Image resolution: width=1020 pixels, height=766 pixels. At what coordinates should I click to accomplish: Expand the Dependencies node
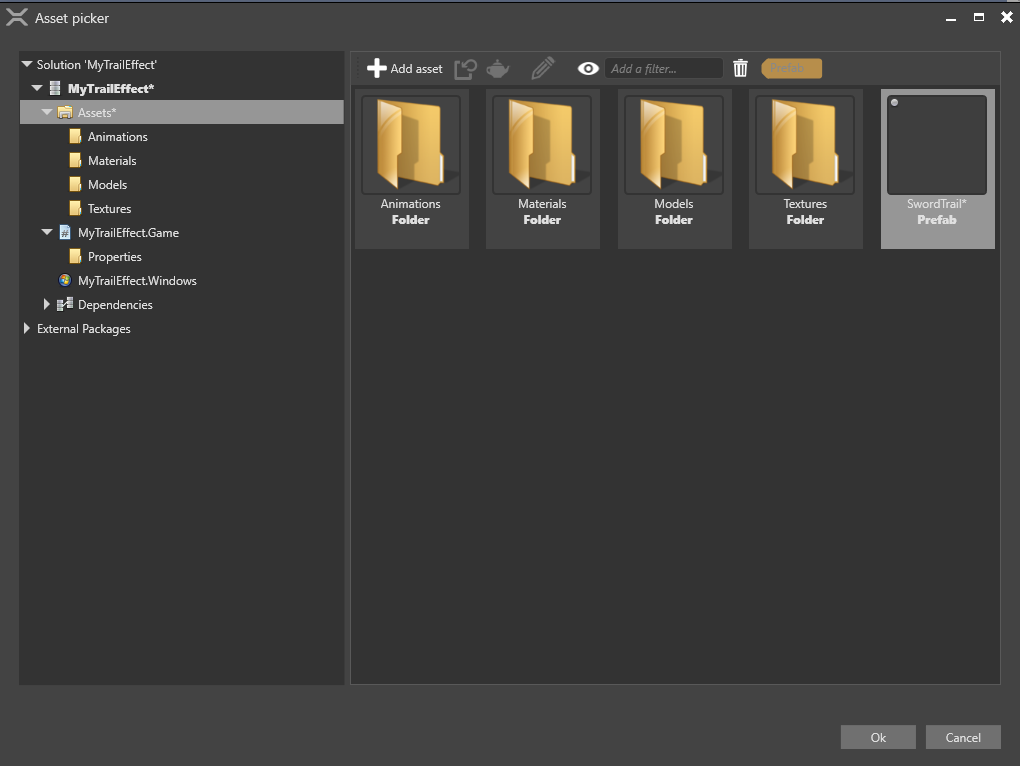46,304
